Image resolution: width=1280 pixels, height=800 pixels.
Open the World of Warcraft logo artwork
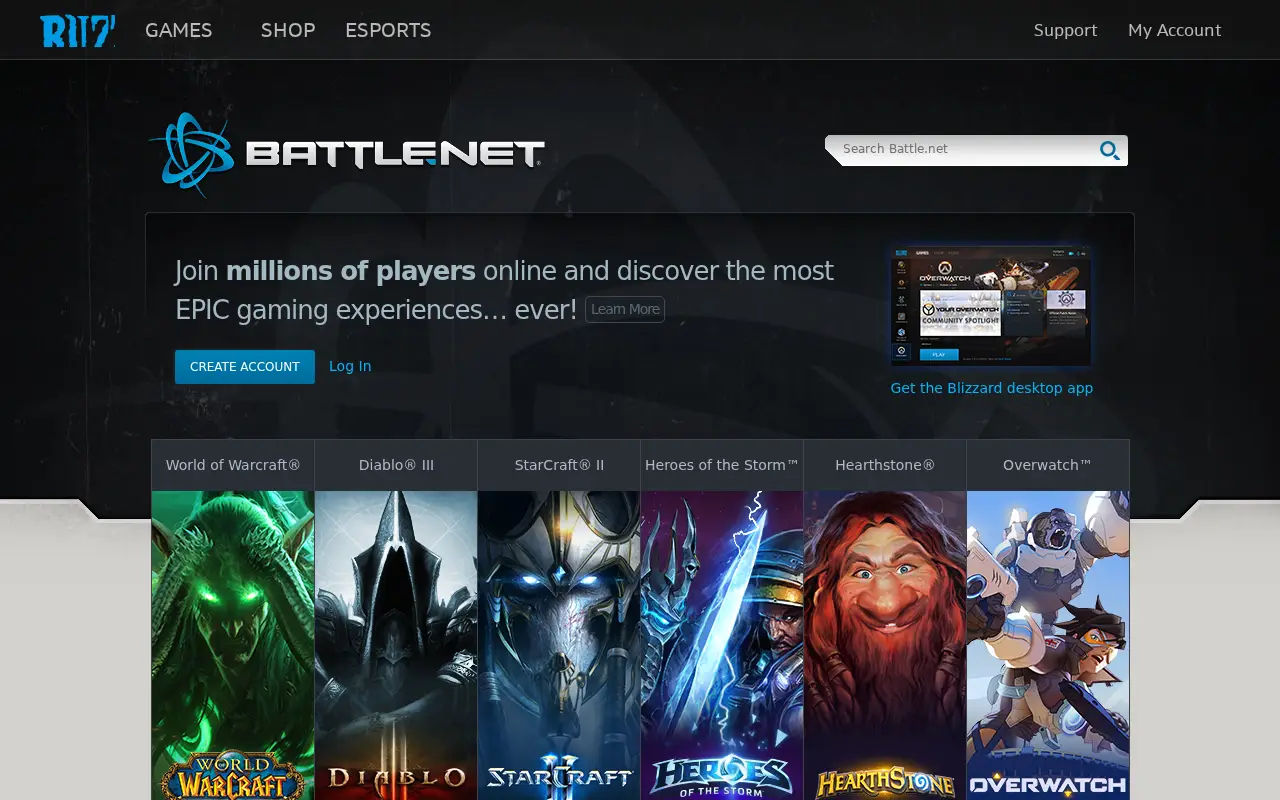[233, 775]
